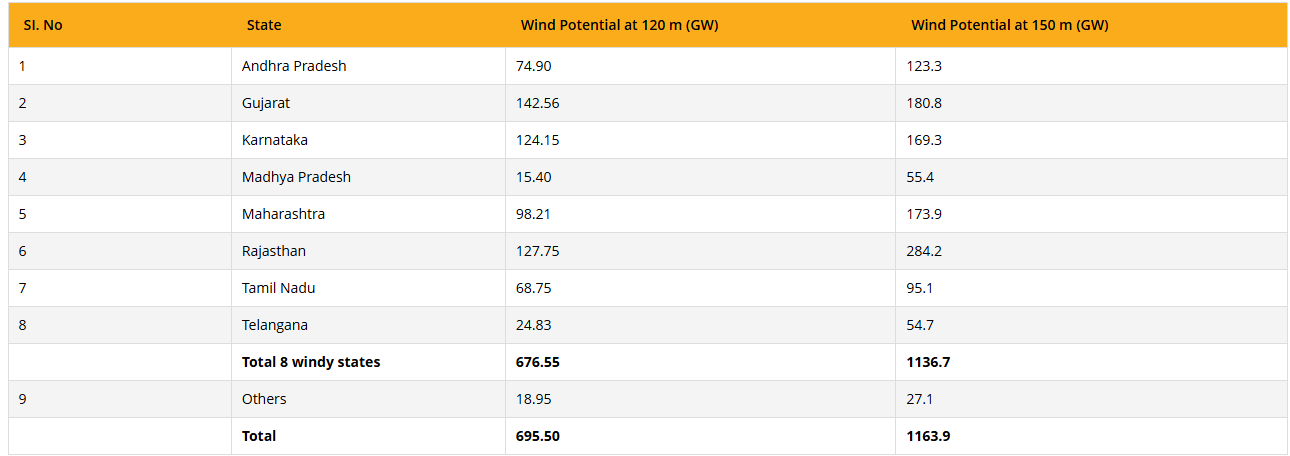The image size is (1290, 456).
Task: Click value 284.2 for Rajasthan
Action: tap(924, 251)
